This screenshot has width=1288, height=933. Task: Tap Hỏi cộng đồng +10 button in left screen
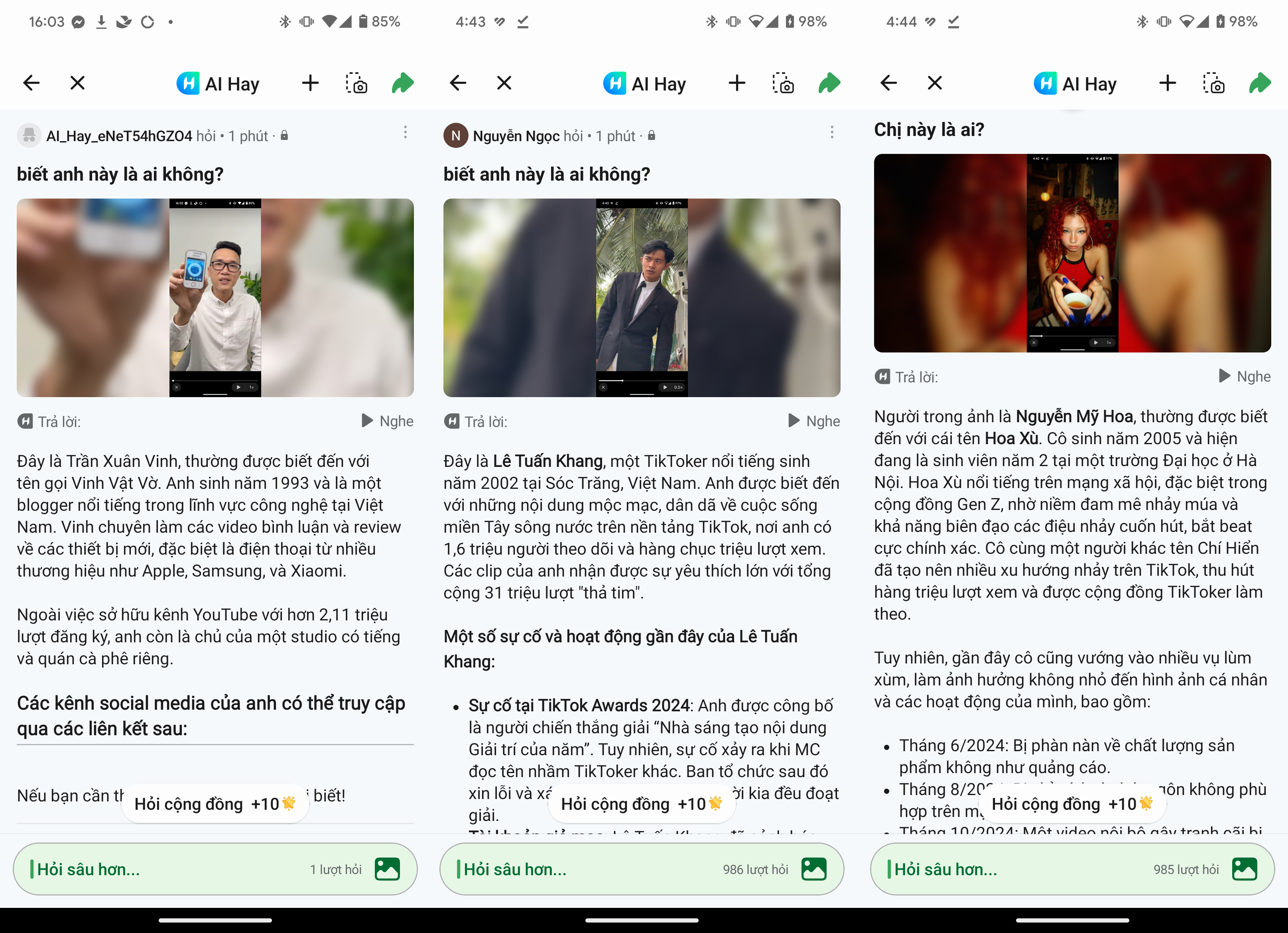pyautogui.click(x=215, y=803)
